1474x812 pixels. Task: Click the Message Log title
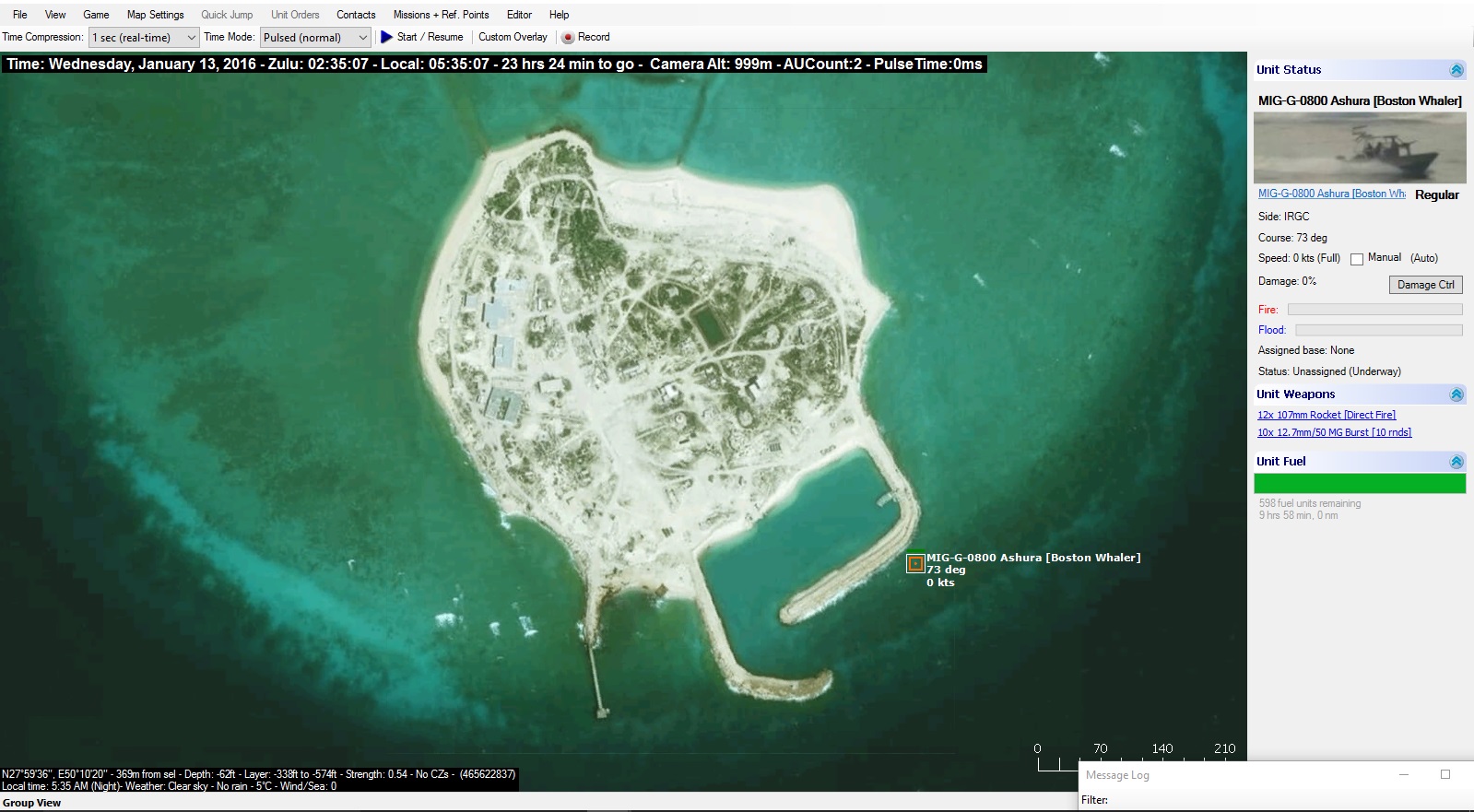[x=1117, y=775]
